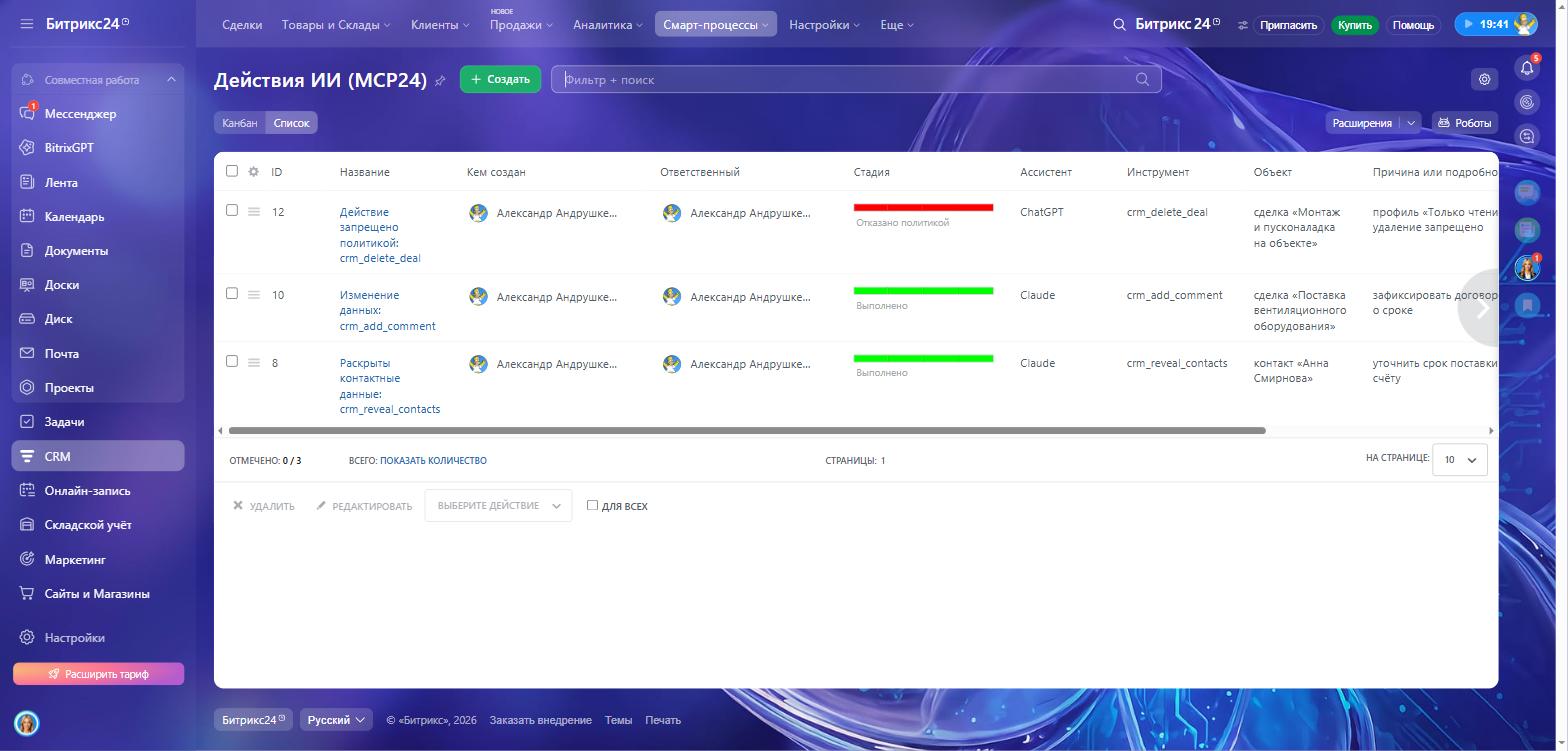Image resolution: width=1568 pixels, height=751 pixels.
Task: Expand the Клиенты dropdown menu
Action: point(440,25)
